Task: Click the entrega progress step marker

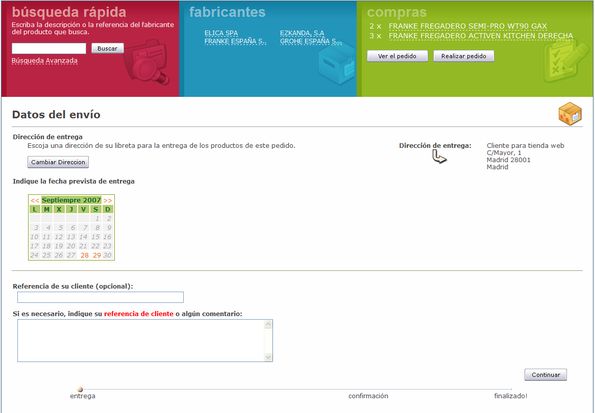Action: (80, 389)
